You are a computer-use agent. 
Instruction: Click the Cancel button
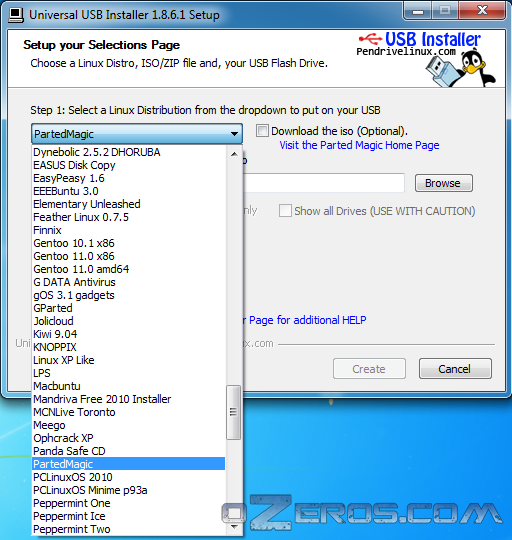point(455,368)
